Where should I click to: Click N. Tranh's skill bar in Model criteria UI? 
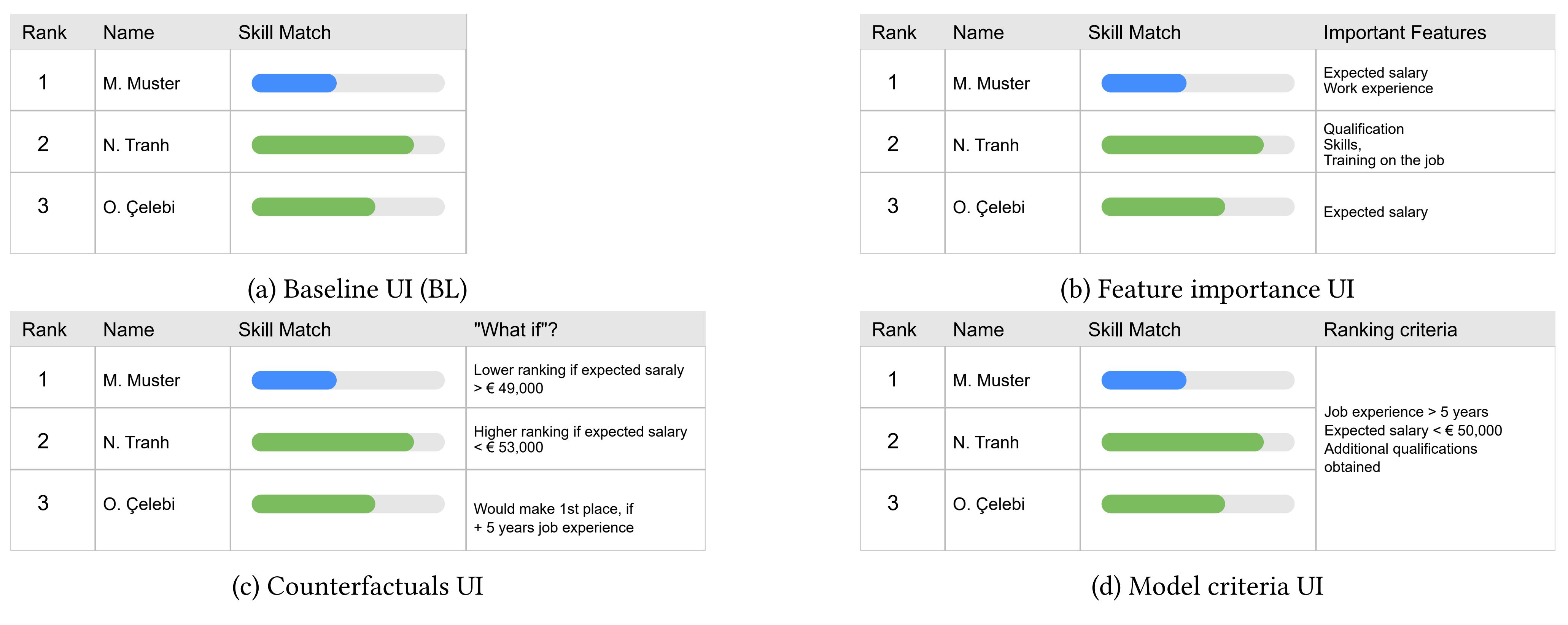point(1197,442)
